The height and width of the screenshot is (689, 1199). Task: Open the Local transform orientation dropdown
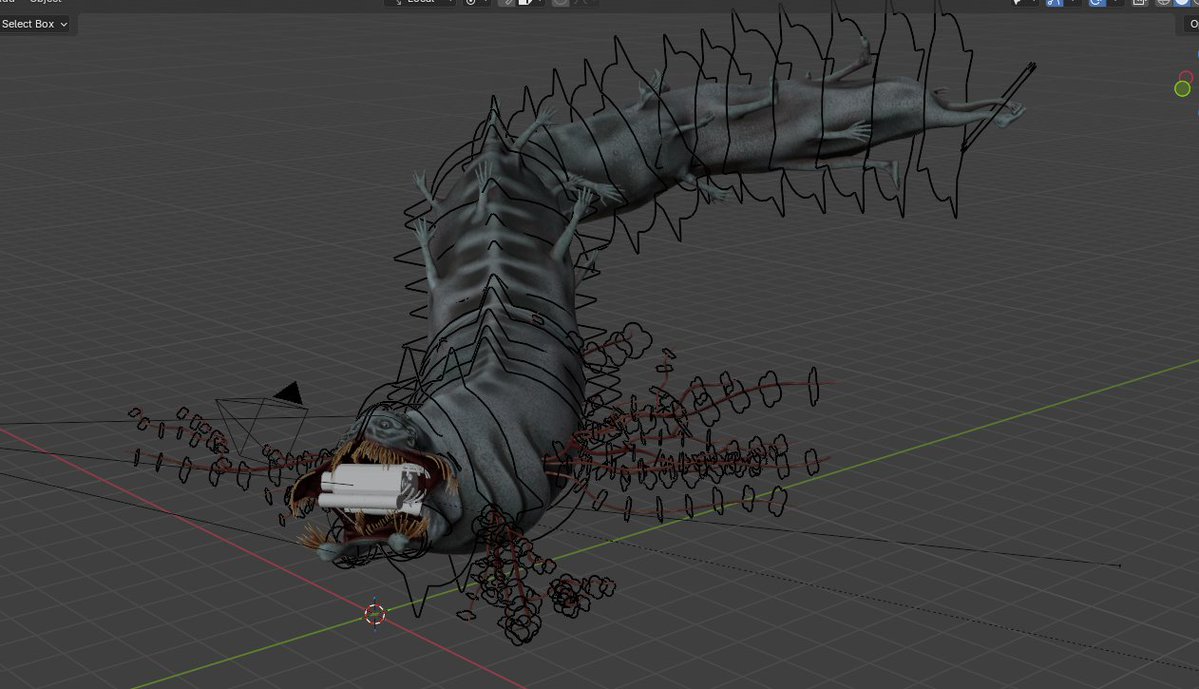[421, 2]
